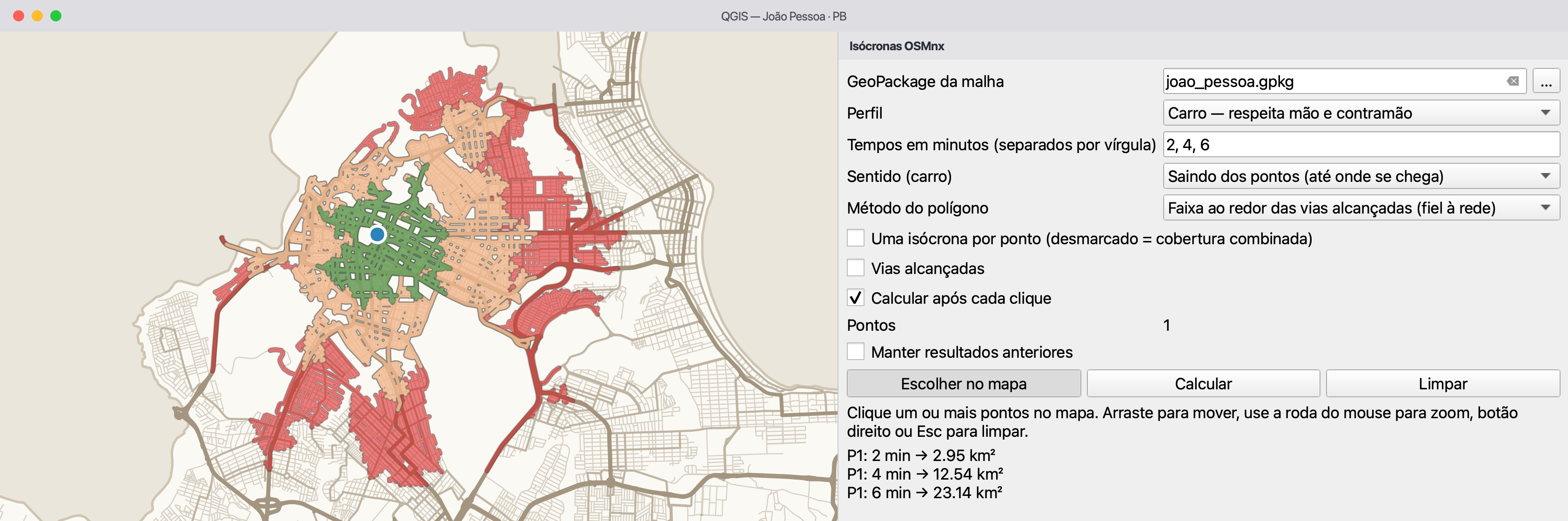Click the Calcular button
1568x521 pixels.
click(x=1203, y=383)
